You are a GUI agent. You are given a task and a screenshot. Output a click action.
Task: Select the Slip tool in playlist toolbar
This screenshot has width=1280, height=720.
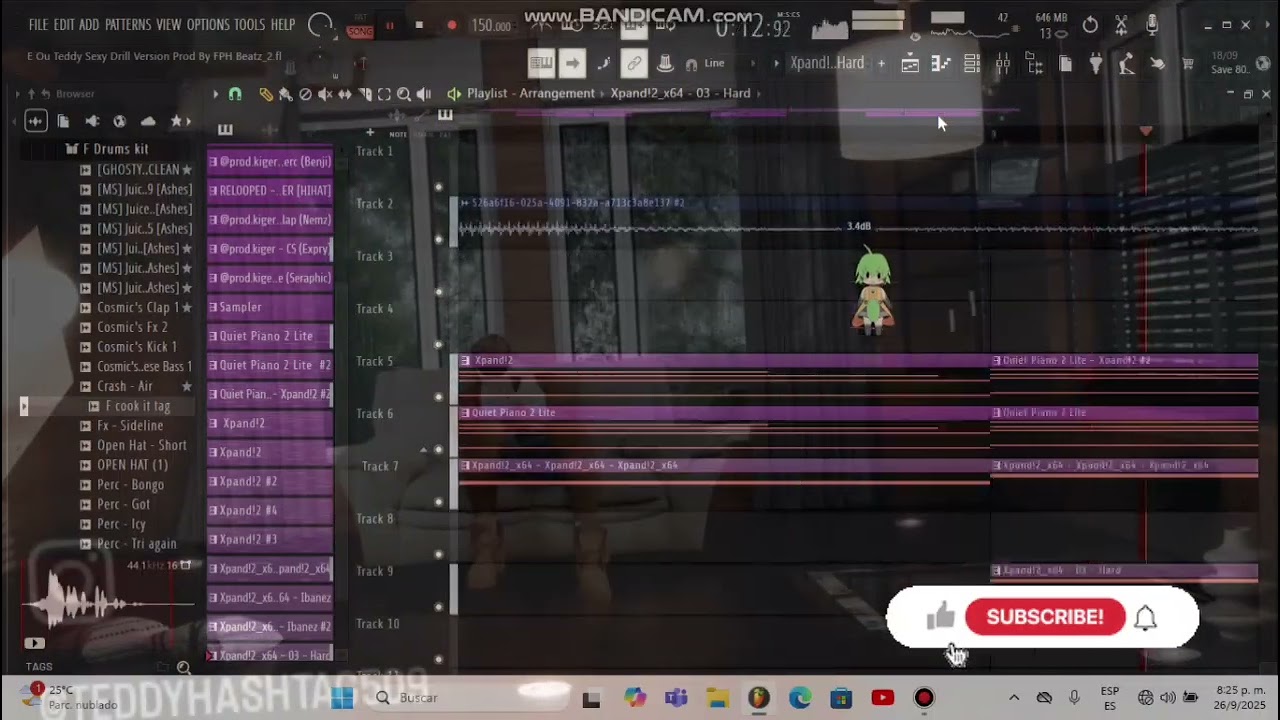coord(345,94)
